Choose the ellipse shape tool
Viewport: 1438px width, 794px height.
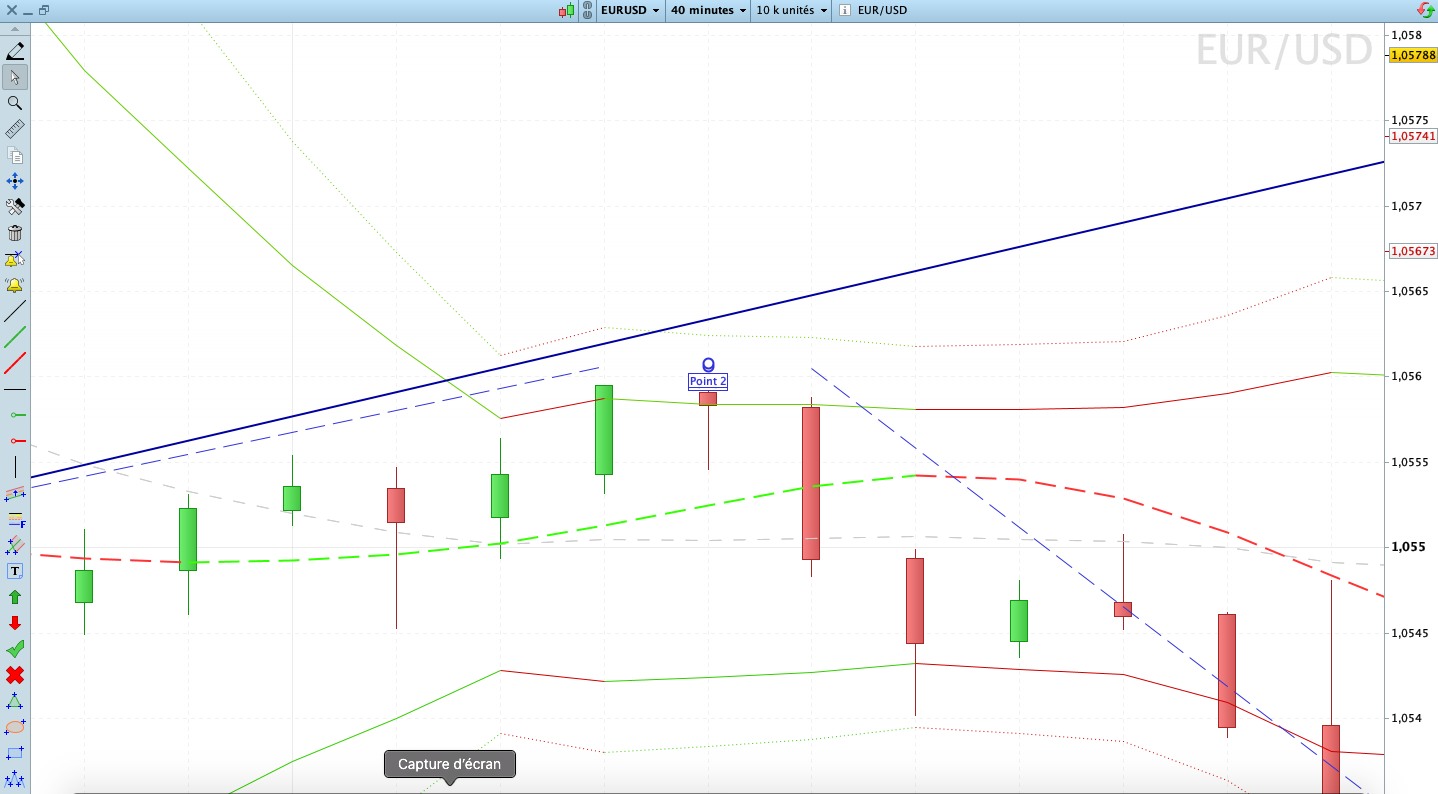tap(15, 727)
